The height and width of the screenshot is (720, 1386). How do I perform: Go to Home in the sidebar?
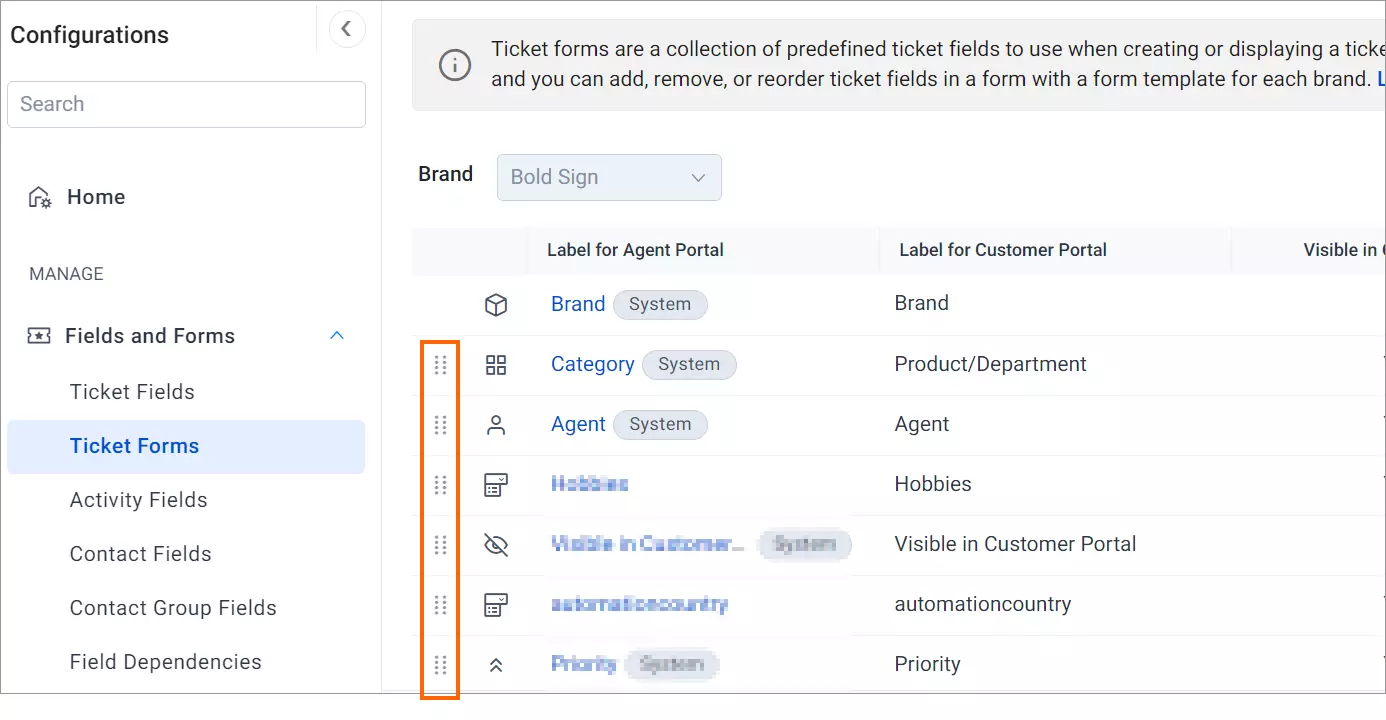tap(96, 197)
